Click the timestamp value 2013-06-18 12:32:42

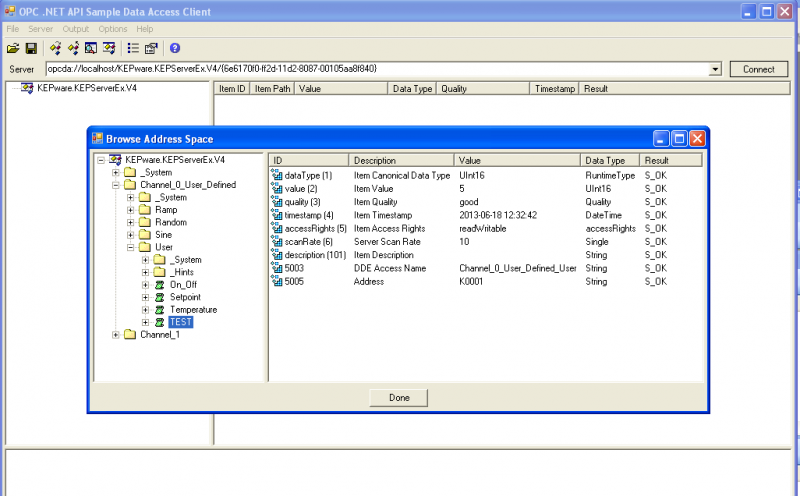click(498, 215)
